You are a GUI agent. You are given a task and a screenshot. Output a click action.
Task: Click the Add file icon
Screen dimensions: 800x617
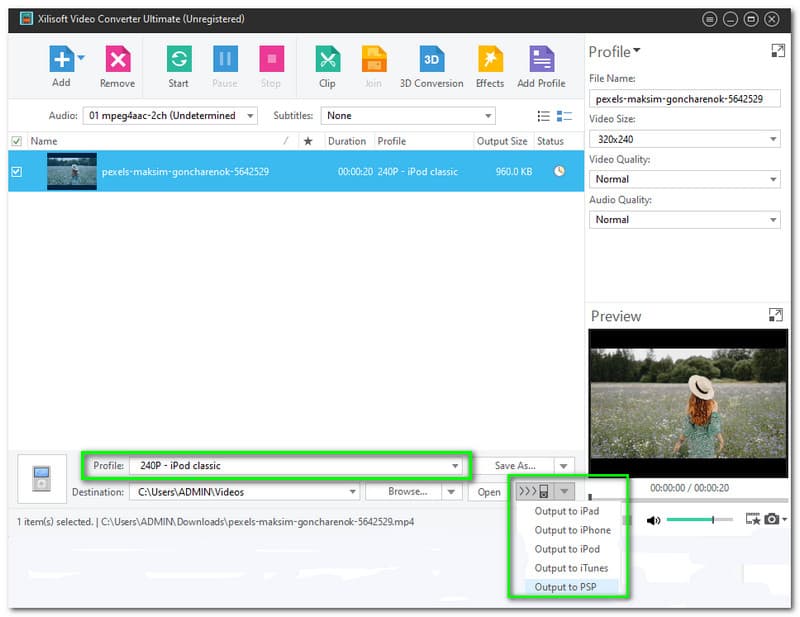pyautogui.click(x=61, y=60)
